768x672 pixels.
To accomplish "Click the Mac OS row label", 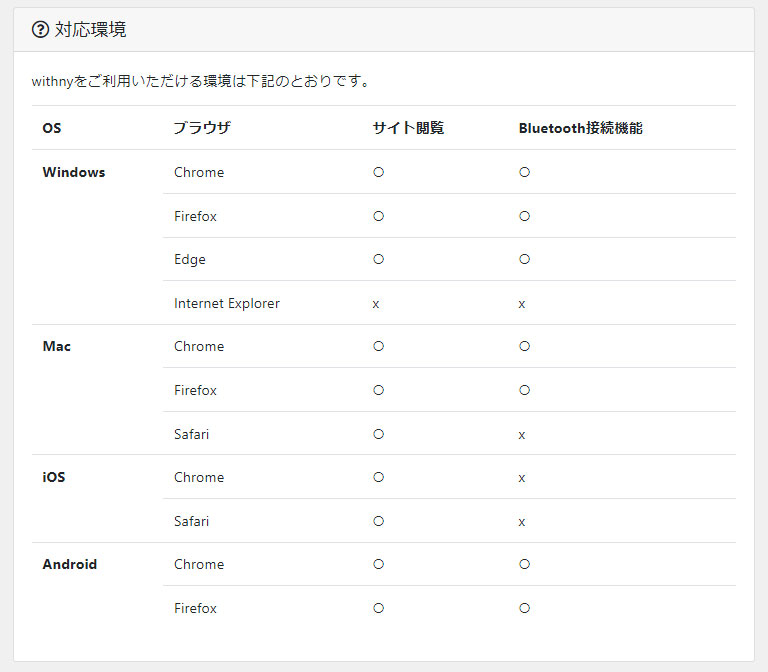I will coord(57,346).
